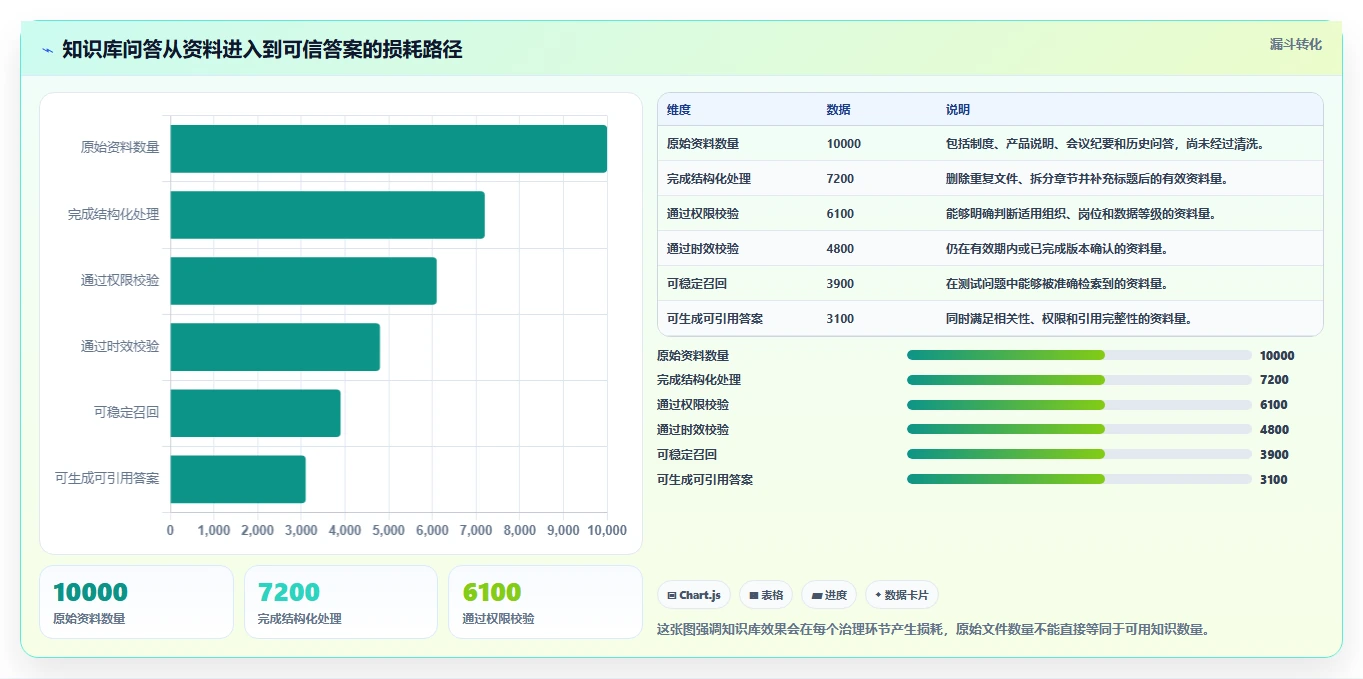Viewport: 1363px width, 679px height.
Task: Click the 10000 value in the table
Action: (x=844, y=144)
